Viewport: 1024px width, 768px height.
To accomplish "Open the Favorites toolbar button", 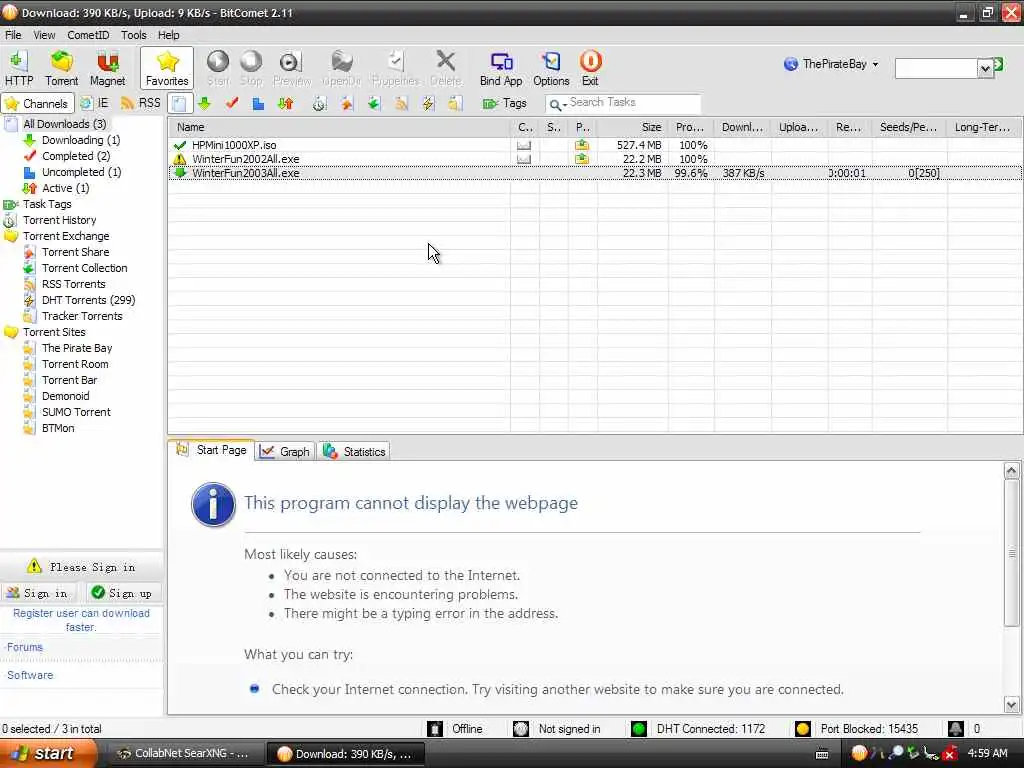I will click(x=167, y=69).
